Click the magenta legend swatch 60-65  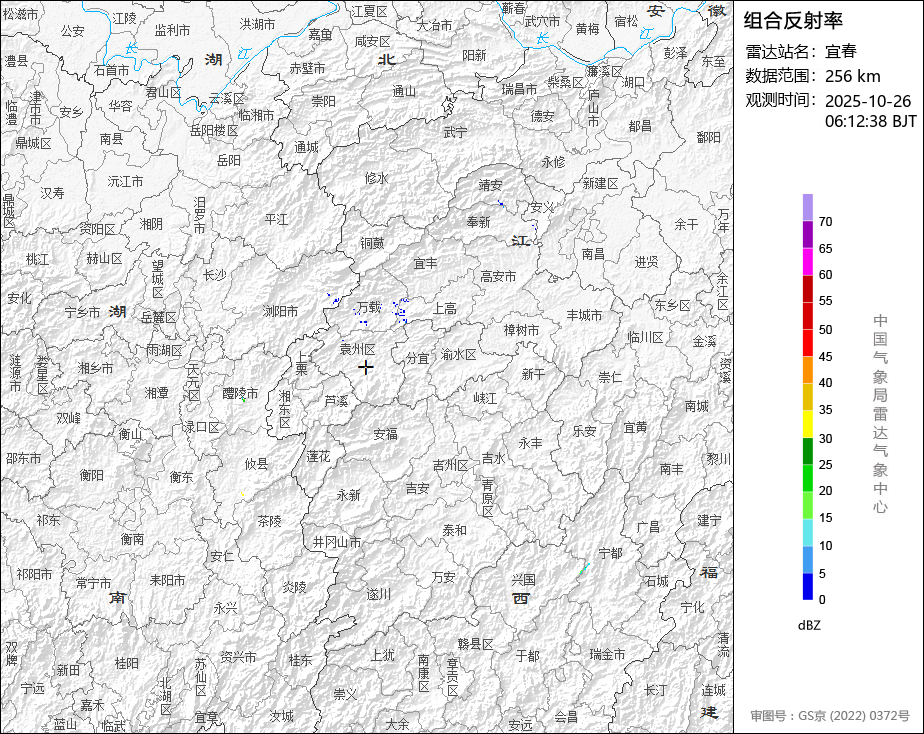[x=807, y=262]
